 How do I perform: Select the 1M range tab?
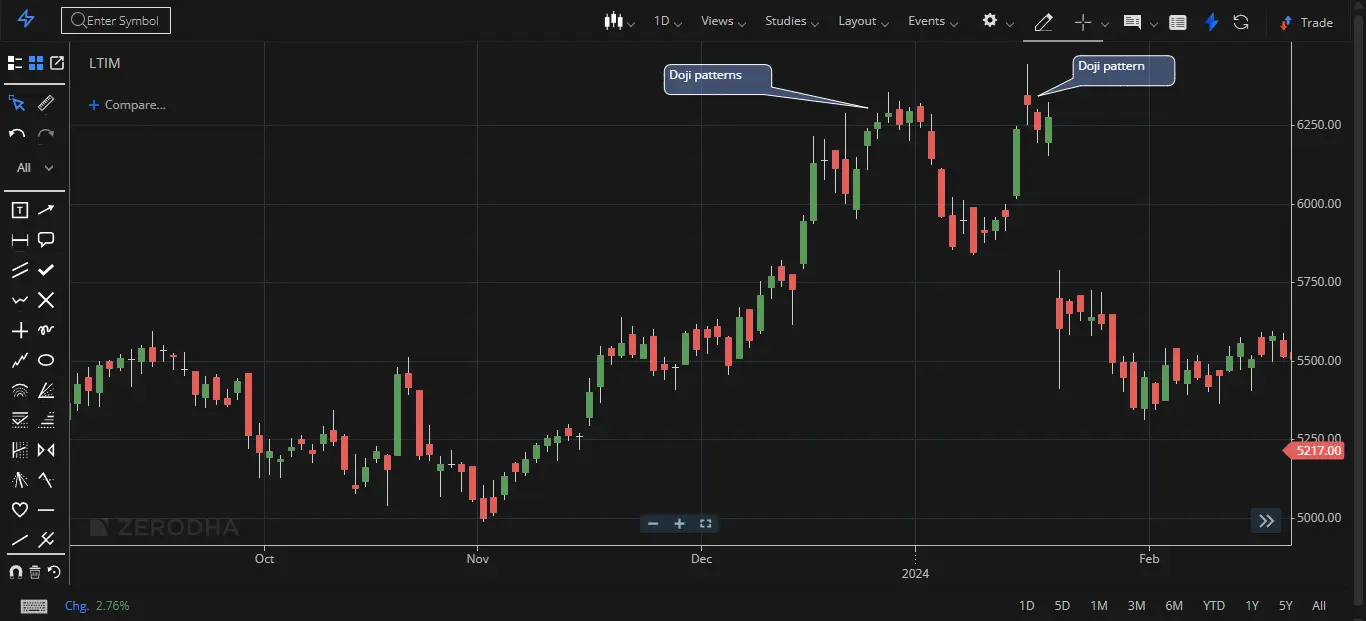click(x=1099, y=606)
